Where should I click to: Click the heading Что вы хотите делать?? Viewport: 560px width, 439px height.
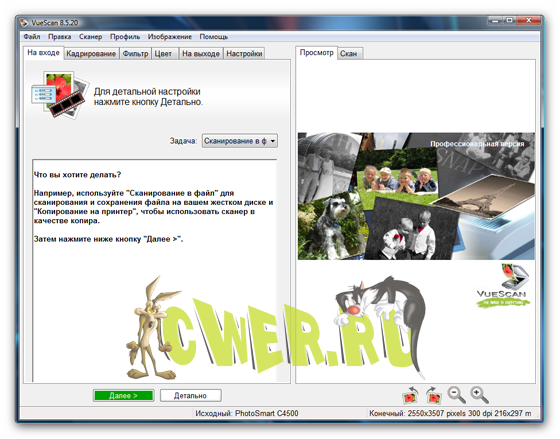[x=77, y=175]
